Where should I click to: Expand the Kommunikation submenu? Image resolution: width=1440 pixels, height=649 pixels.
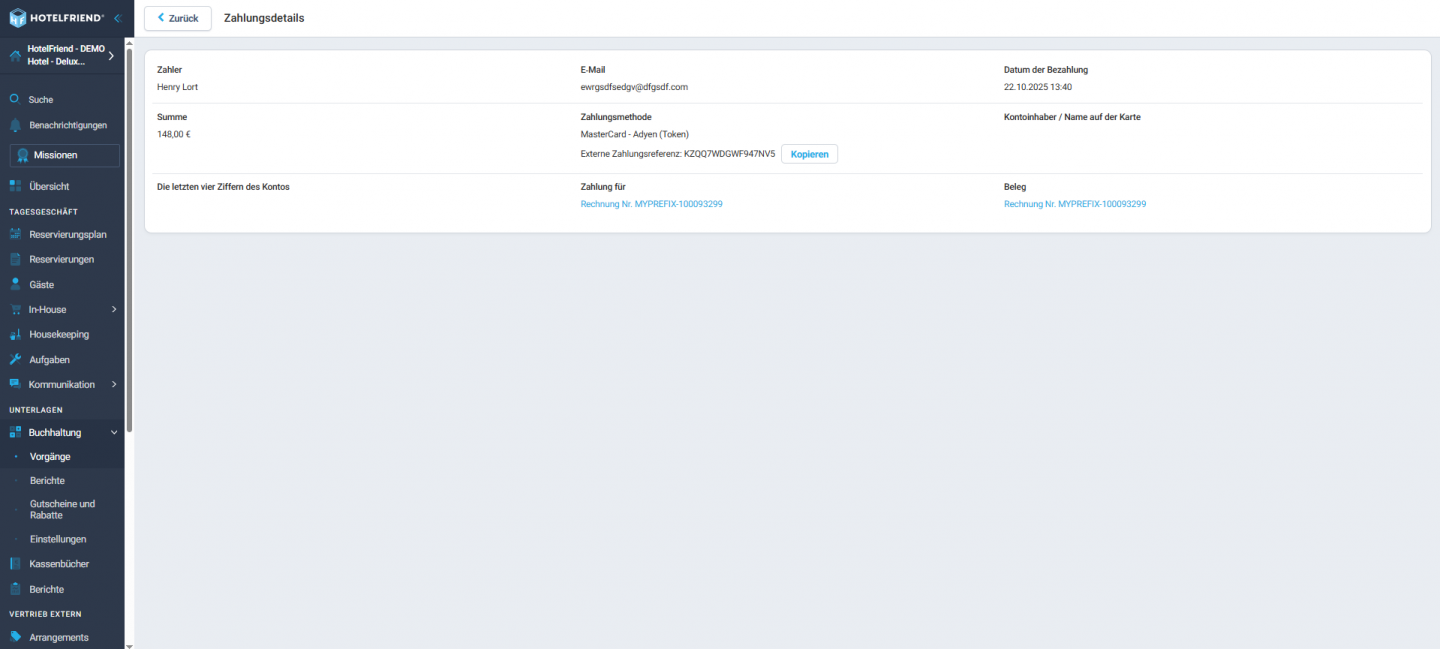[x=113, y=384]
